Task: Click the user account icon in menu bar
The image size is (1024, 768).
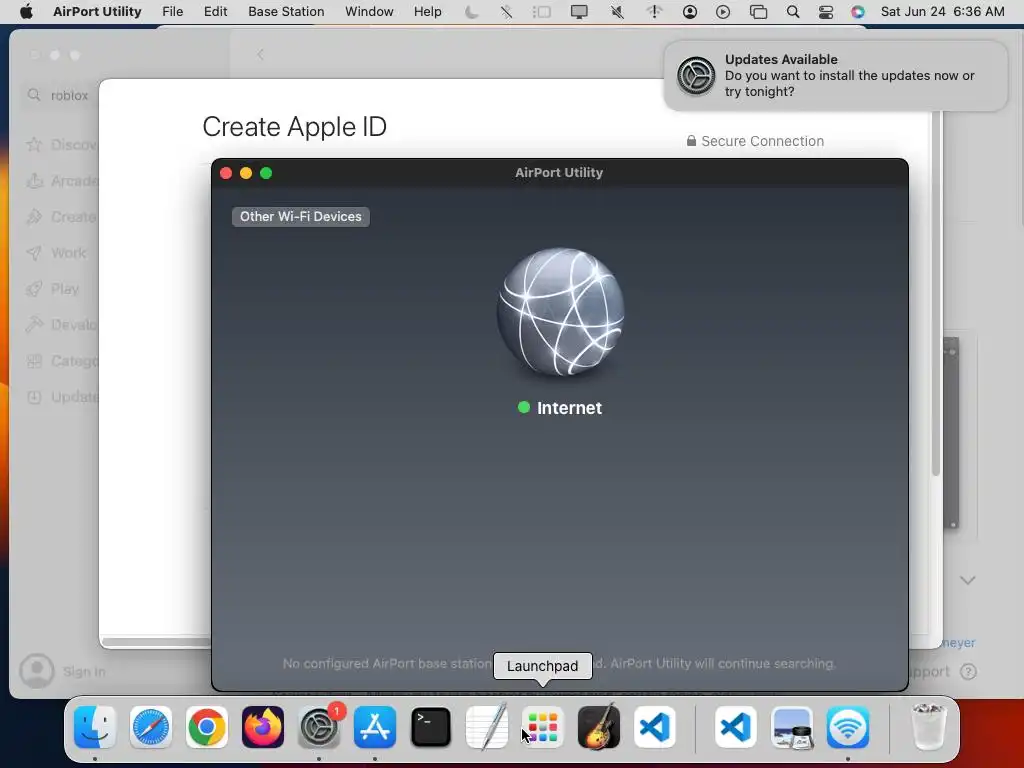Action: (690, 12)
